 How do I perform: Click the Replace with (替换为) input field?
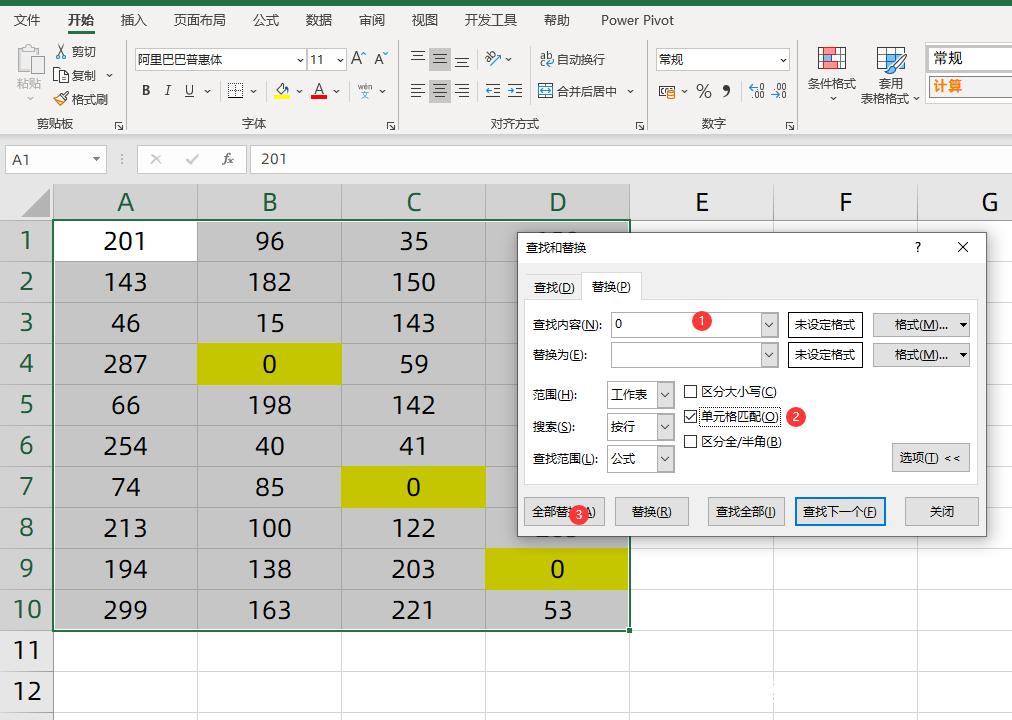tap(686, 355)
